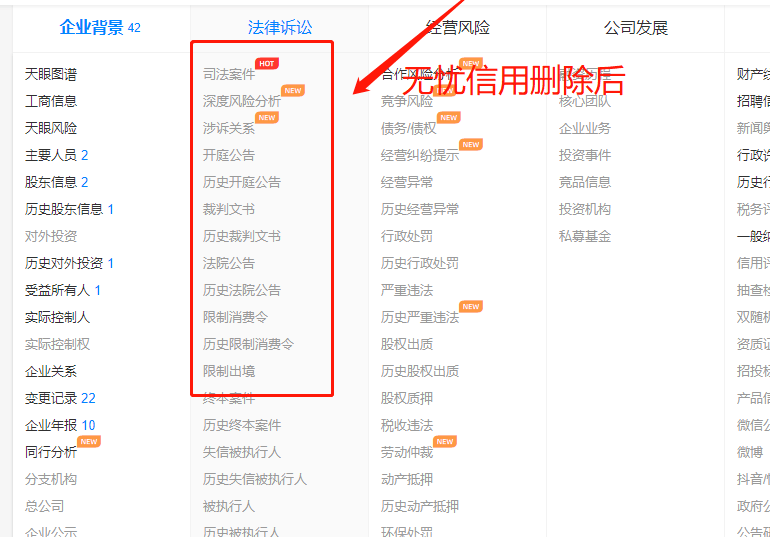Select 股权质押 item
770x537 pixels.
(x=407, y=399)
